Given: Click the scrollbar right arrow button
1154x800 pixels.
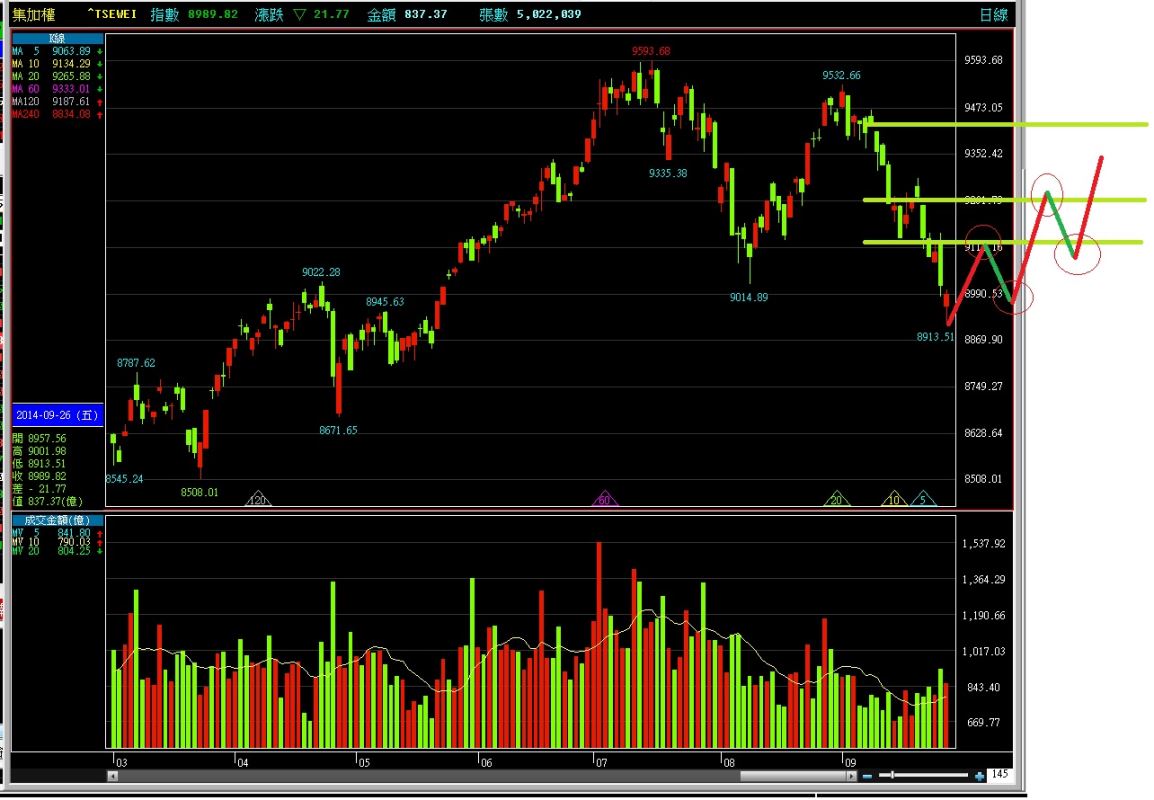Looking at the screenshot, I should click(850, 776).
